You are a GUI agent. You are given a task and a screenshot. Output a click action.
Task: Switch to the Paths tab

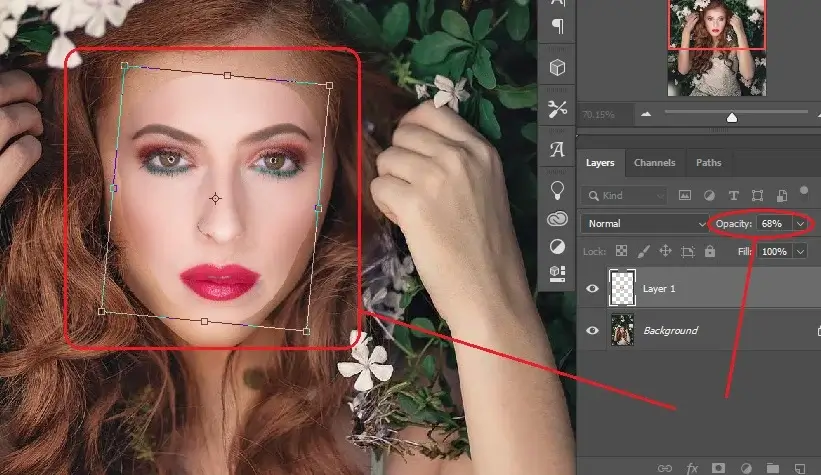708,162
